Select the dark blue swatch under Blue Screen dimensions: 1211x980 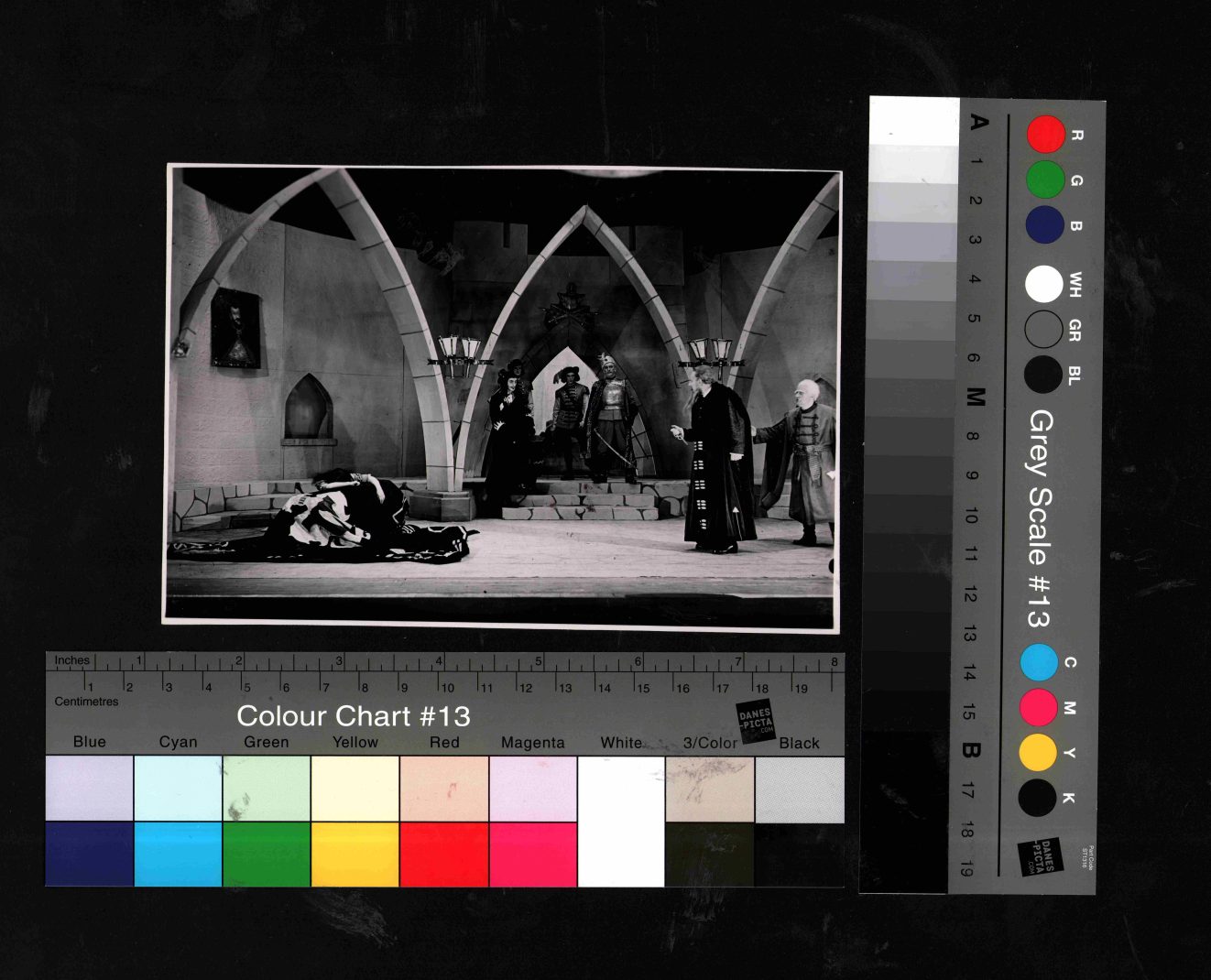click(x=89, y=855)
